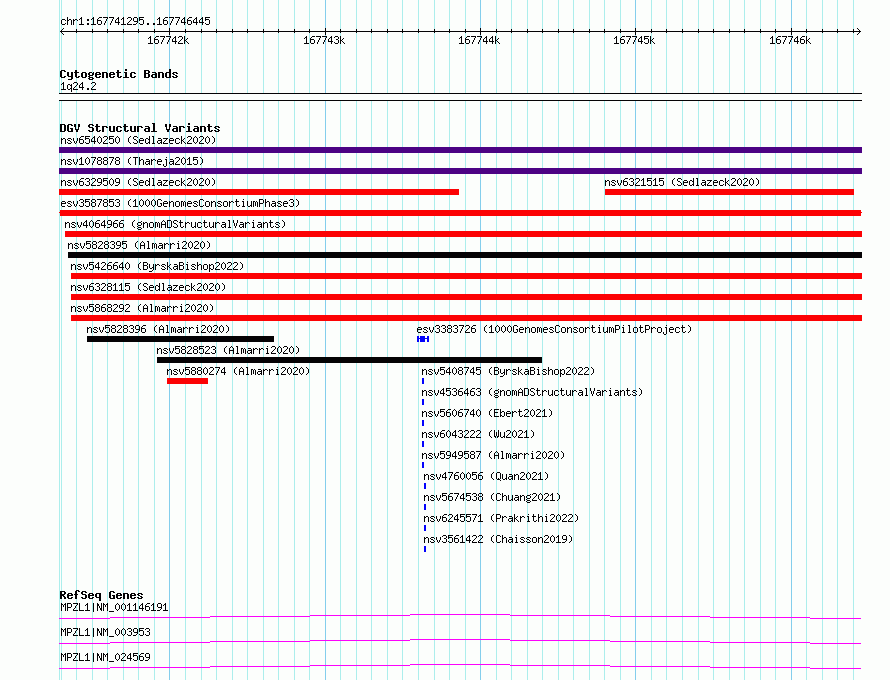Click the nsv5408745 blue insertion marker
Image resolution: width=890 pixels, height=680 pixels.
[423, 381]
